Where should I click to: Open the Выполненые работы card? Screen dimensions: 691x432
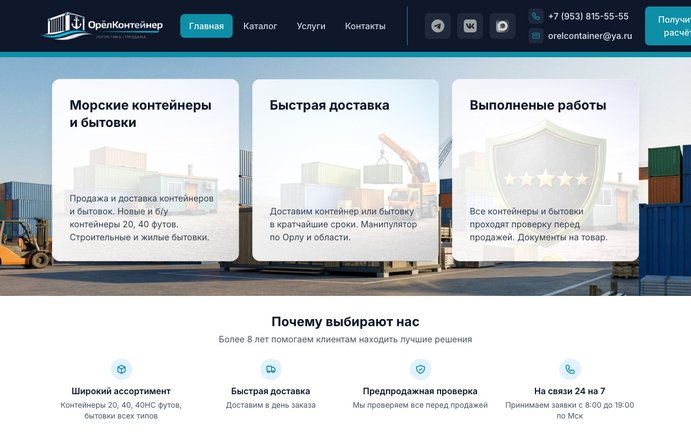[545, 170]
